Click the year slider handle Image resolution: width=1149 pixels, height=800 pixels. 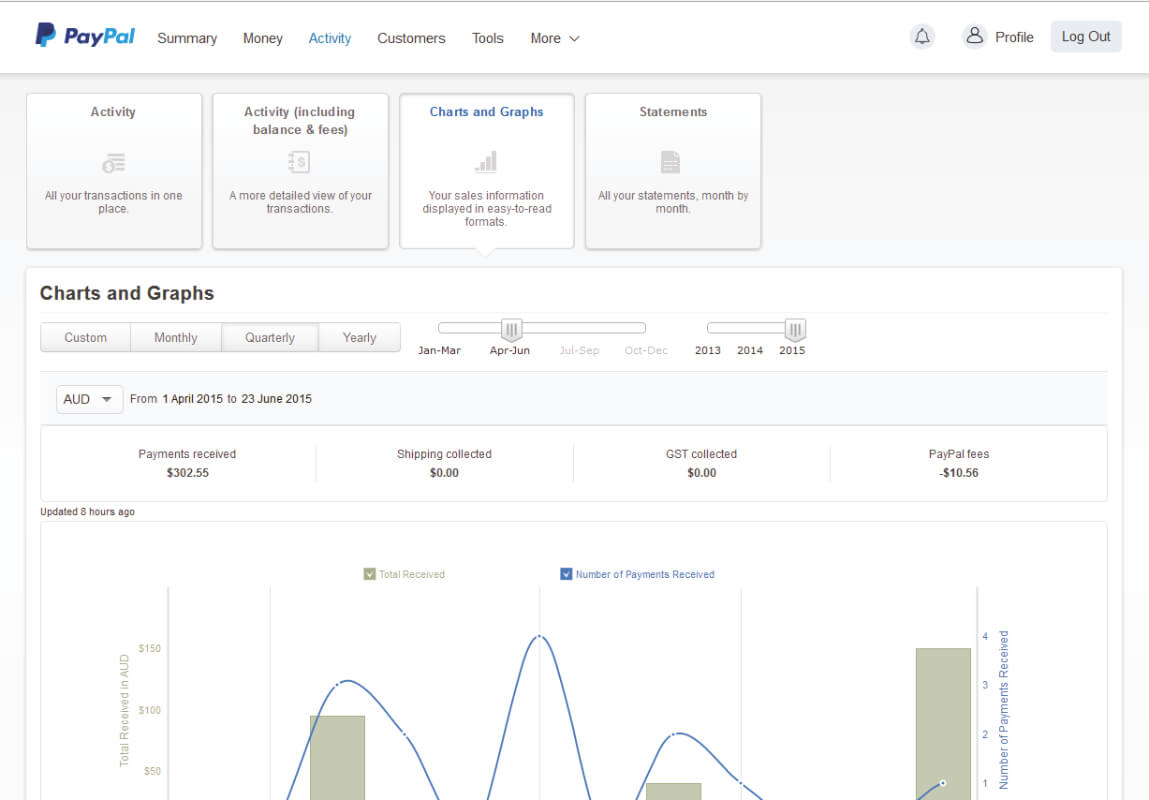795,330
